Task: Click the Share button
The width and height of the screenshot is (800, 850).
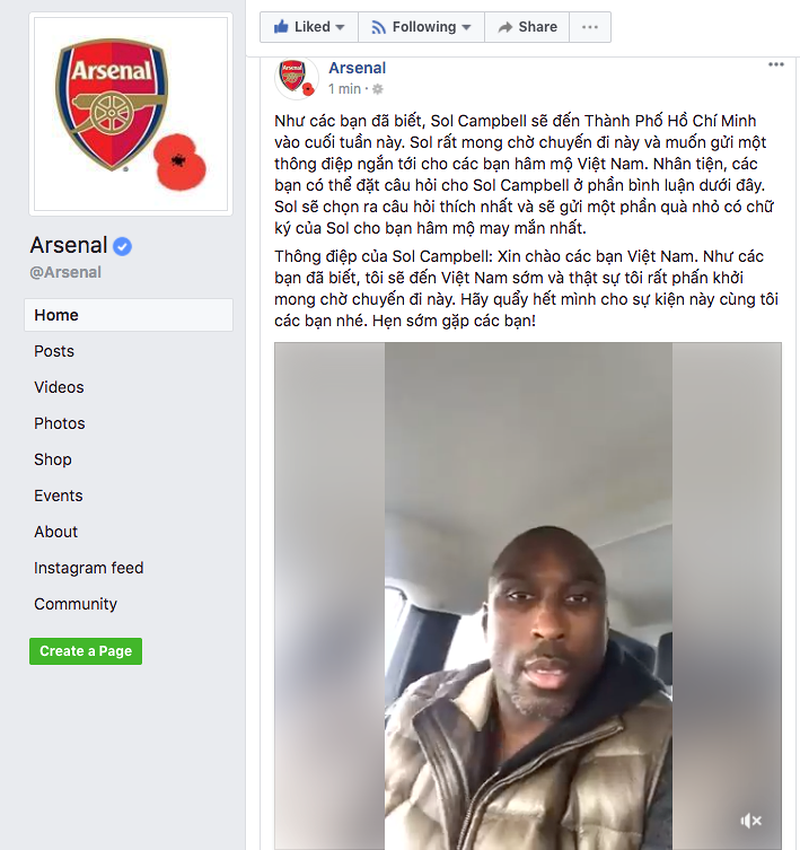Action: [x=527, y=27]
